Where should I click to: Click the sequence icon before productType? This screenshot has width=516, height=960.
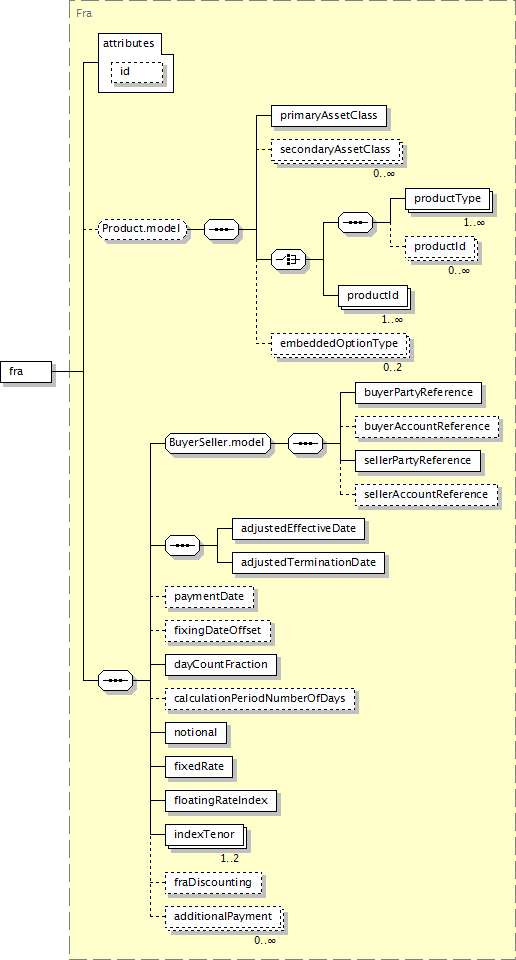pyautogui.click(x=356, y=222)
